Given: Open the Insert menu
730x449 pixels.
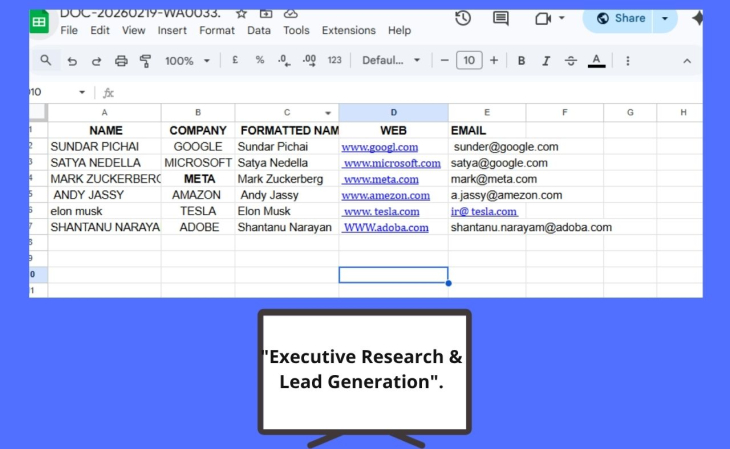Looking at the screenshot, I should pyautogui.click(x=172, y=30).
